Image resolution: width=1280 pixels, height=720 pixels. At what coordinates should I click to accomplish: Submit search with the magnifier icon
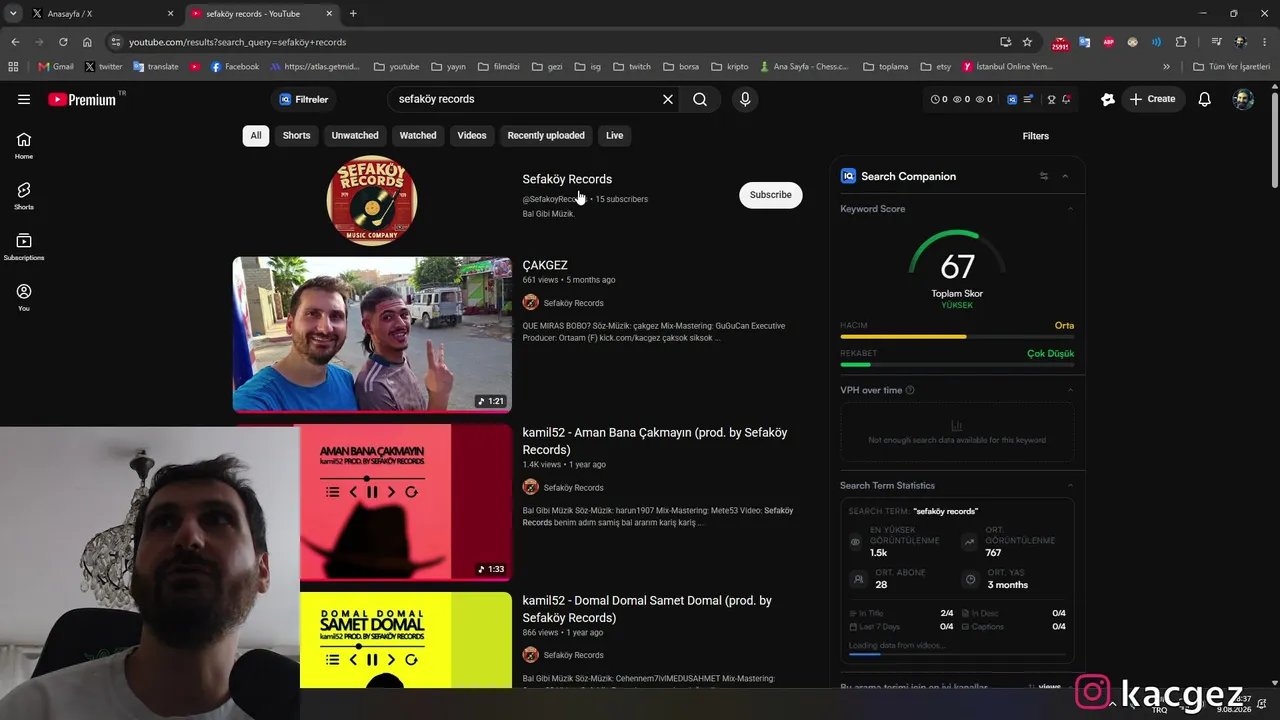point(700,99)
